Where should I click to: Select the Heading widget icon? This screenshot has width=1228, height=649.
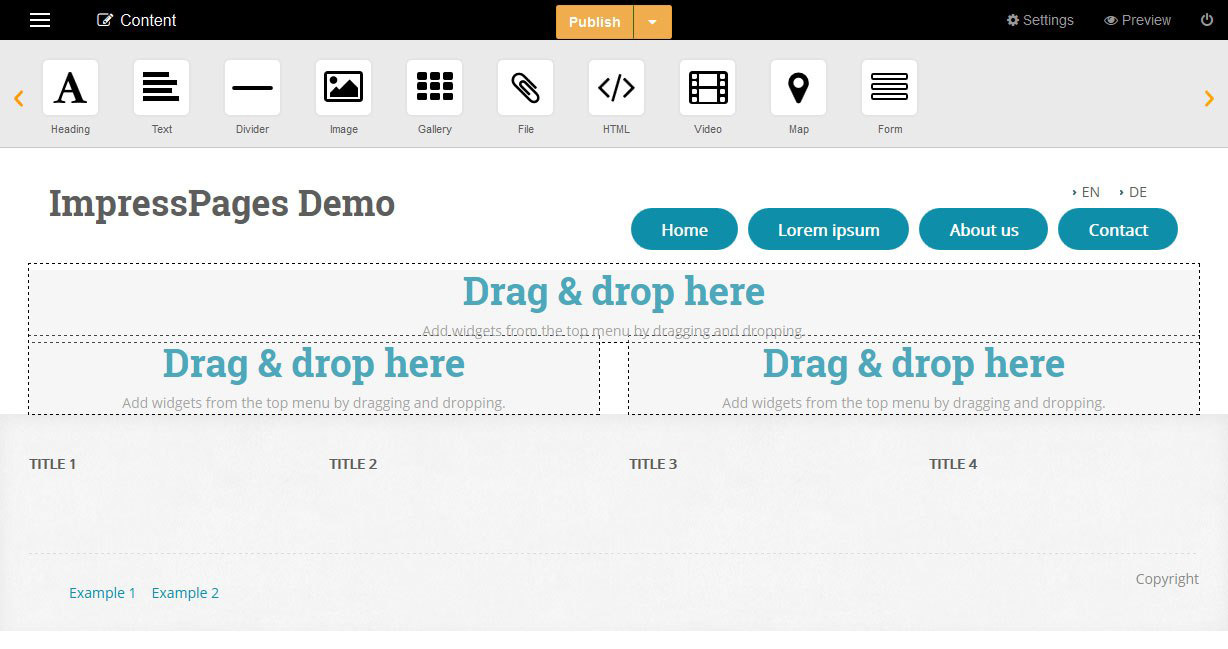[x=70, y=88]
